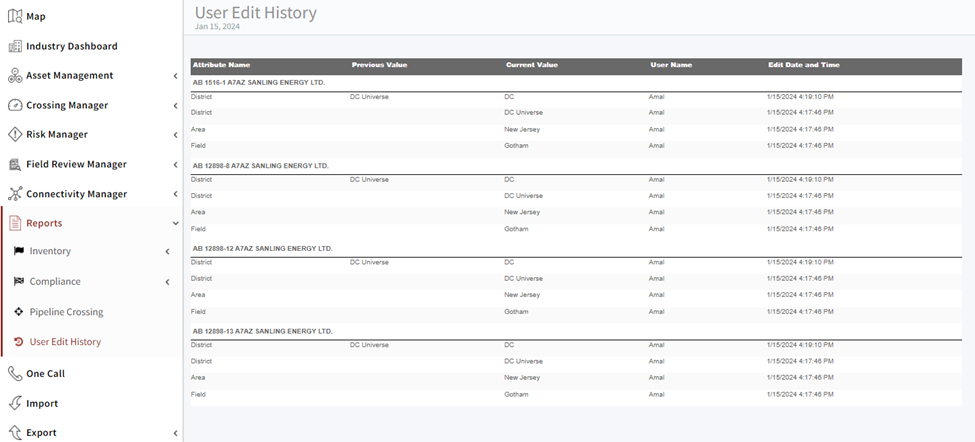Screen dimensions: 975x442
Task: Click the Reports document icon
Action: tap(15, 223)
